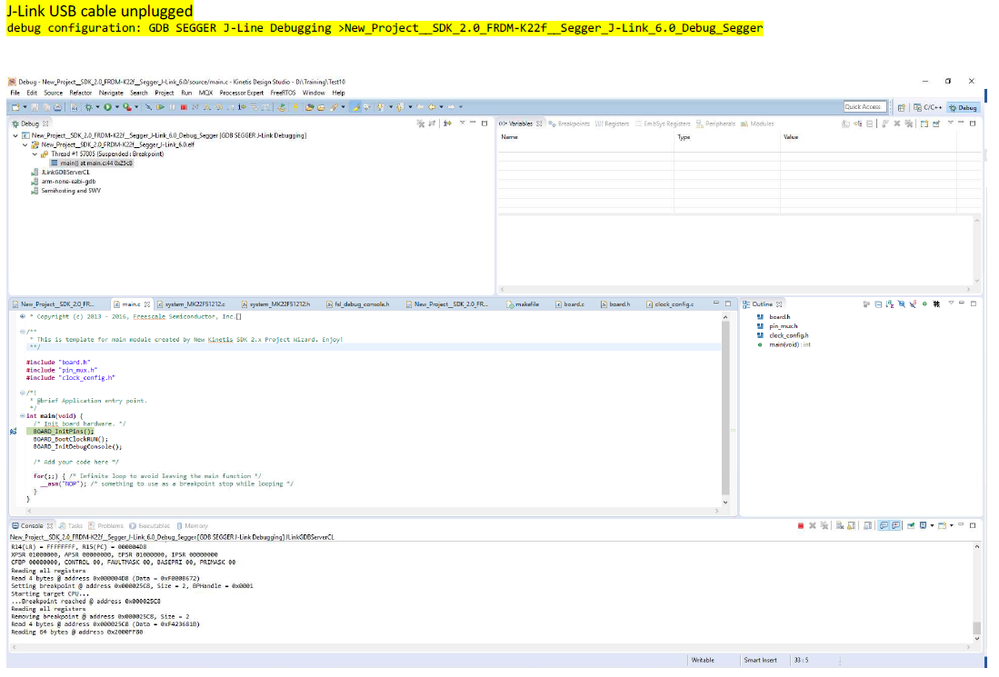Image resolution: width=999 pixels, height=677 pixels.
Task: Toggle Instruction Stepping Mode in Debug view
Action: (447, 123)
